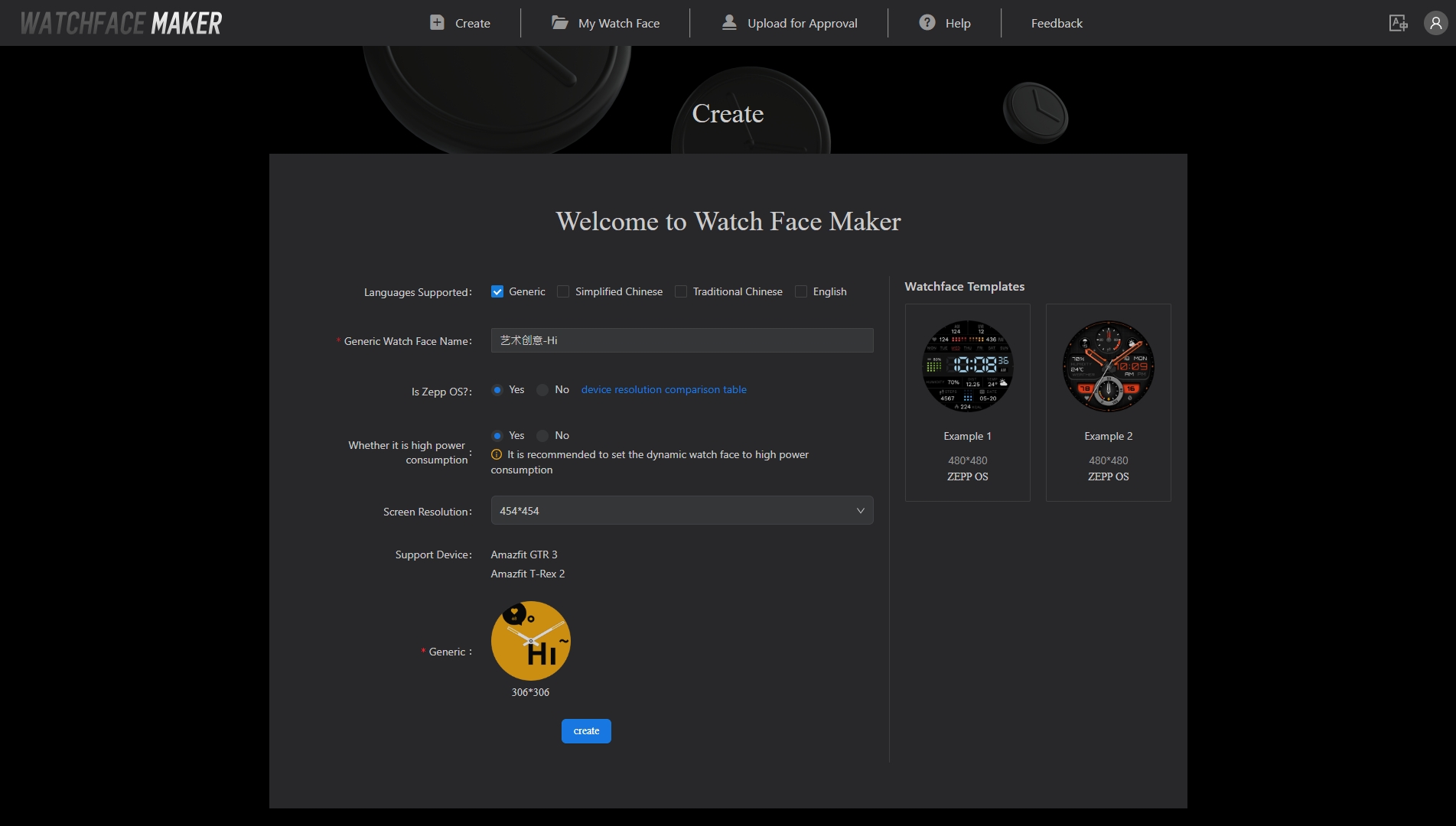
Task: Click the Help question mark icon
Action: tap(926, 23)
